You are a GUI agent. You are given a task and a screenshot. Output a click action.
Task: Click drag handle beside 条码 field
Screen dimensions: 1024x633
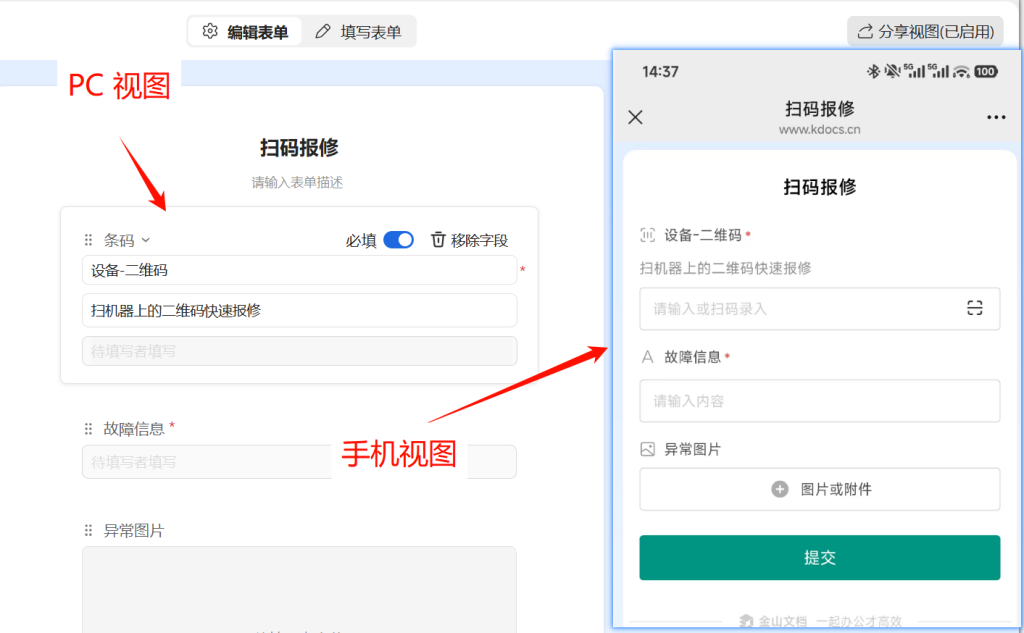click(88, 240)
